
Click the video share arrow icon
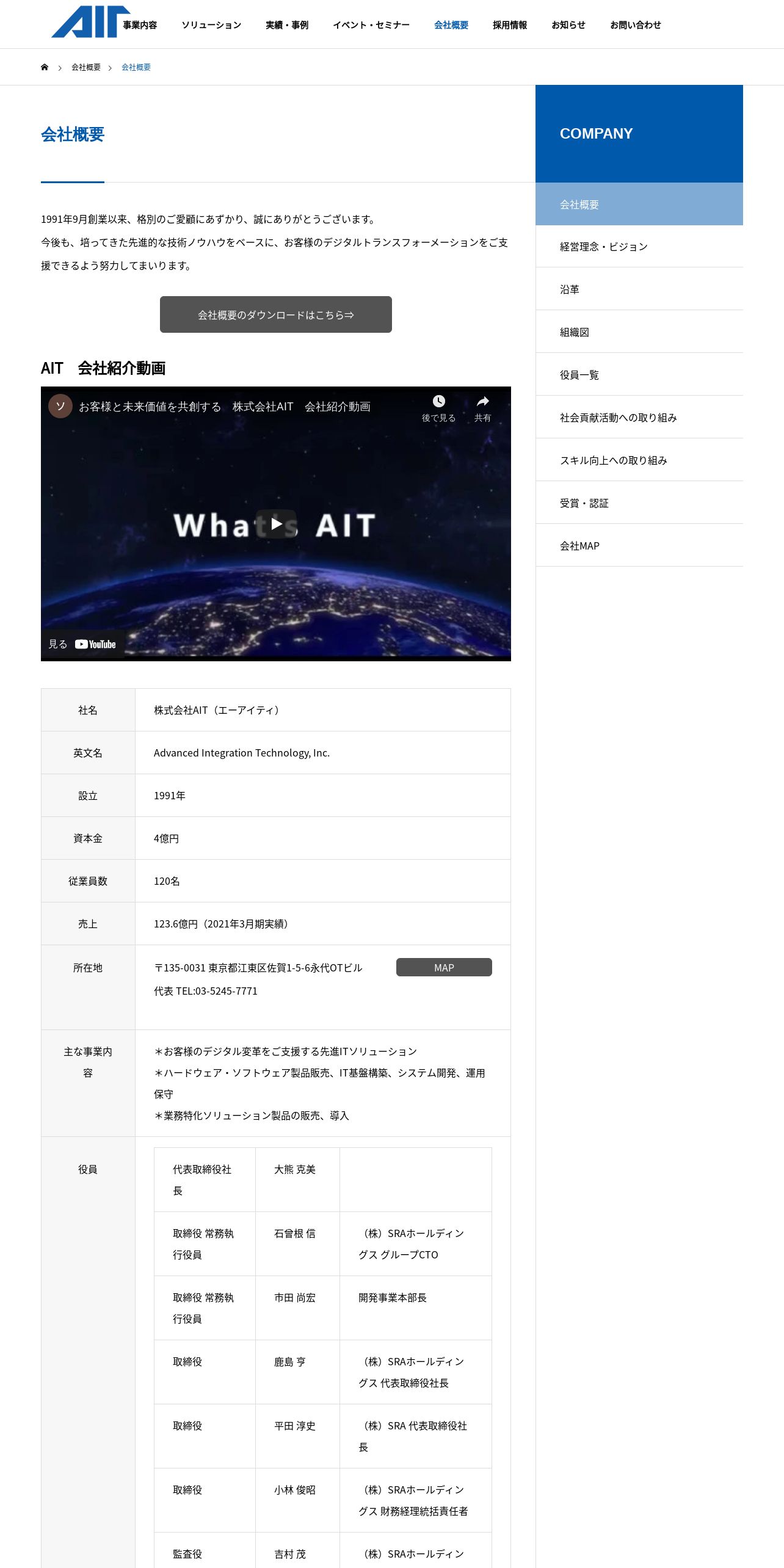(482, 401)
